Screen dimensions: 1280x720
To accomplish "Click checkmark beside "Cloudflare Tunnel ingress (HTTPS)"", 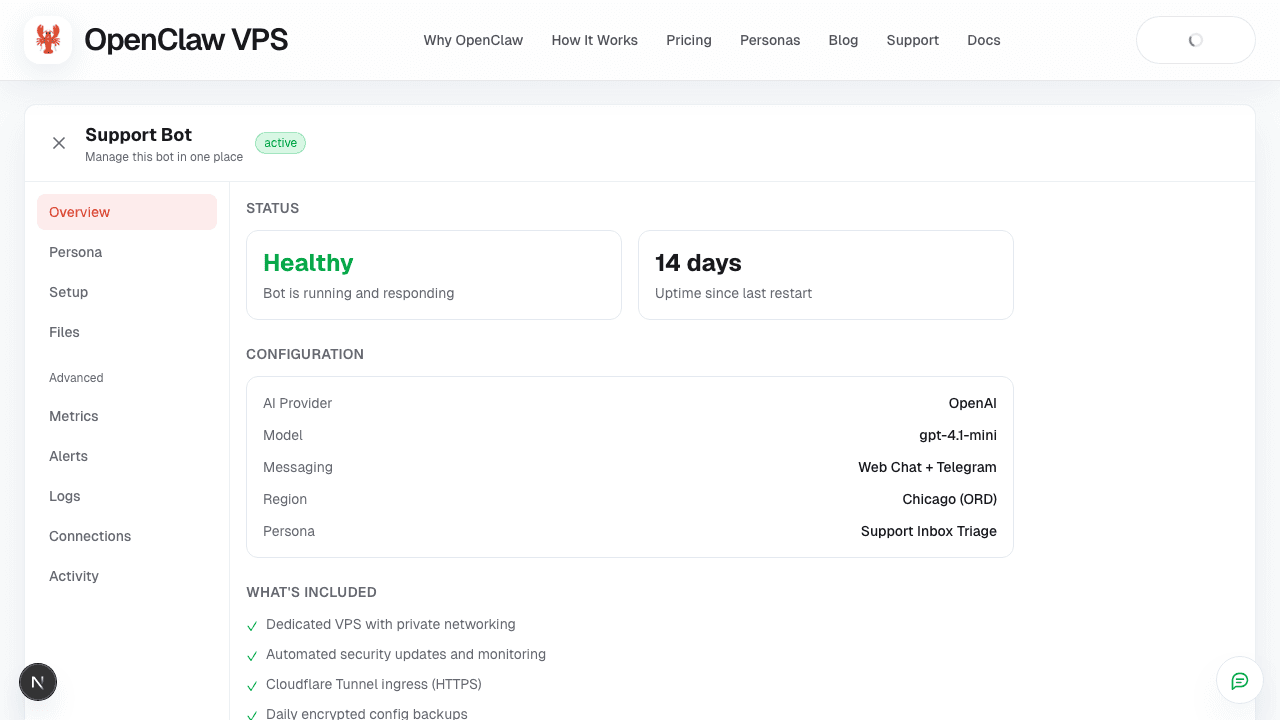I will click(251, 686).
